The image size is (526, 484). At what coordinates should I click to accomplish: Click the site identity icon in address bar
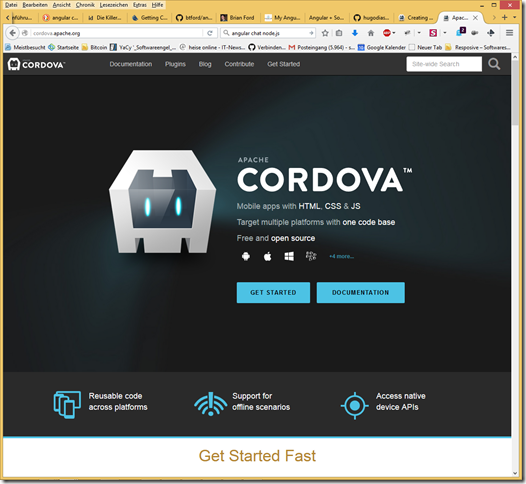[25, 33]
